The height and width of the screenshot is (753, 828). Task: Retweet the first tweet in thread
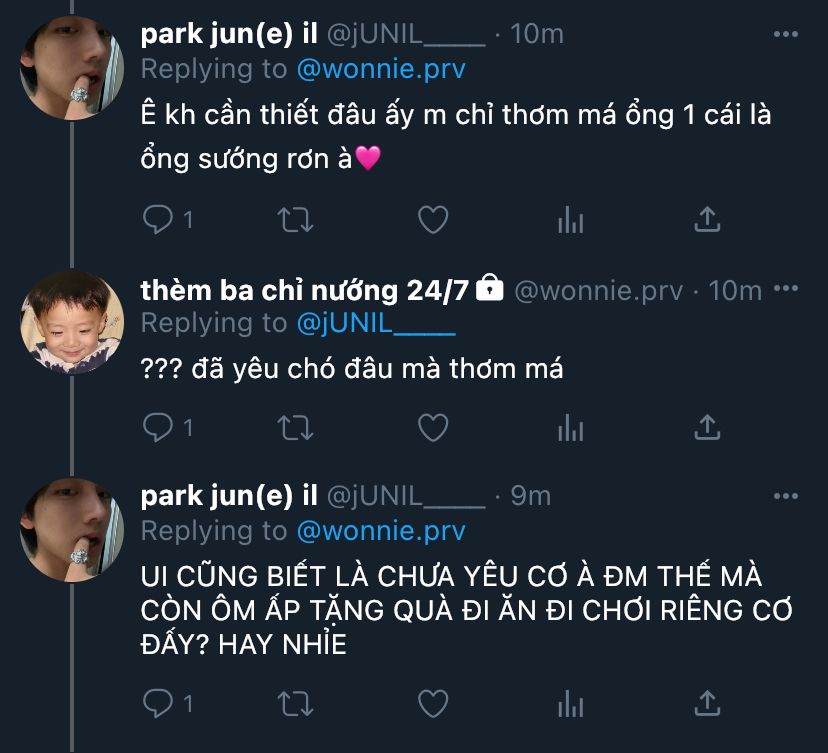click(x=295, y=219)
